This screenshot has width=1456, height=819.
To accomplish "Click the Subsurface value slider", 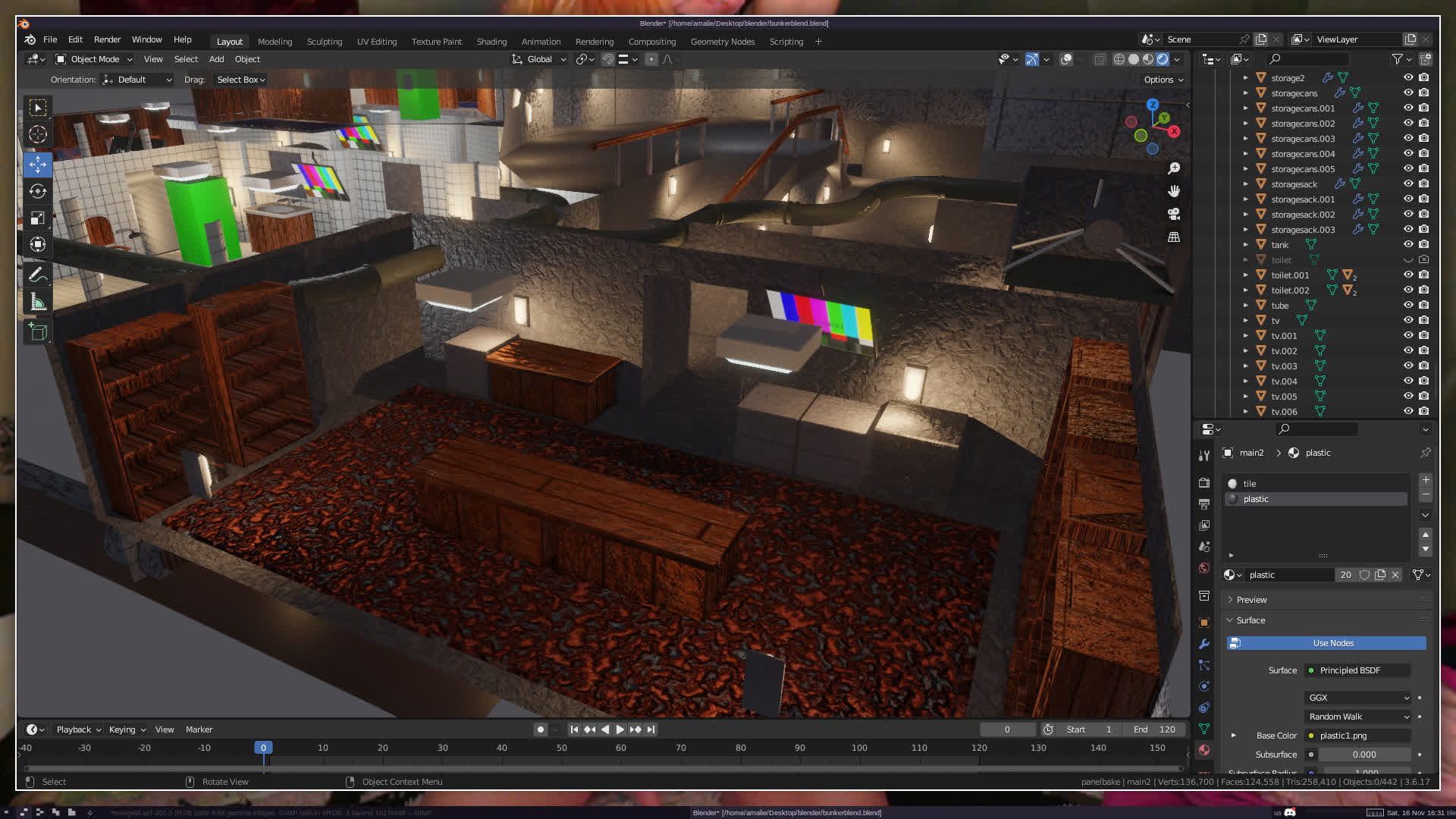I will click(x=1364, y=755).
